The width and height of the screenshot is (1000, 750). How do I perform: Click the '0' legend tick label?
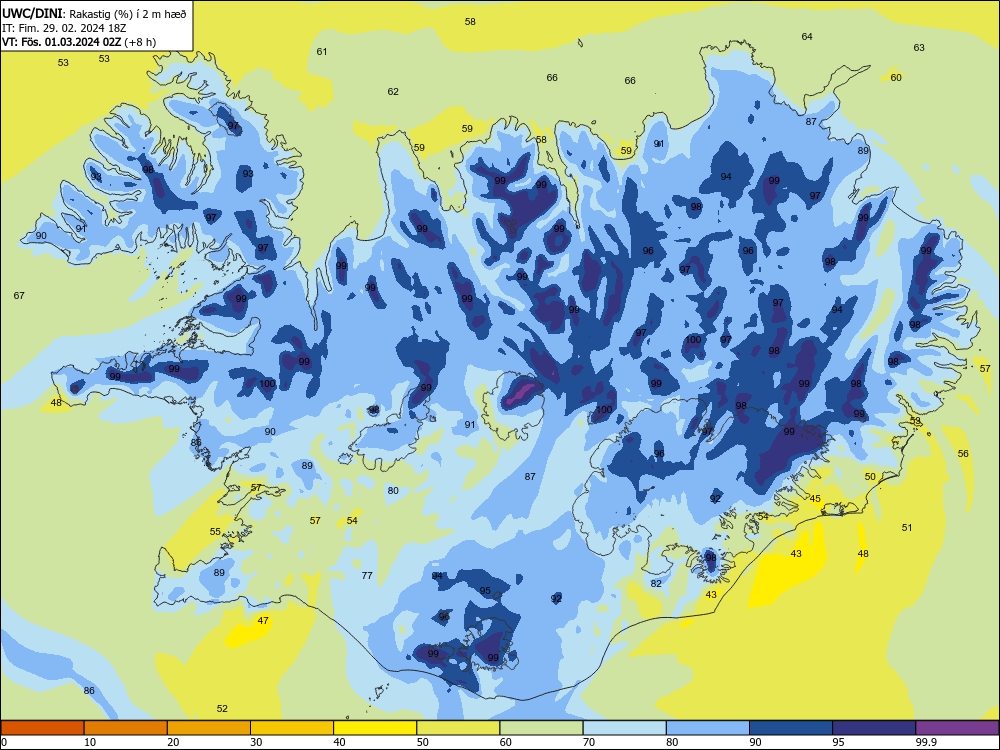pyautogui.click(x=4, y=742)
